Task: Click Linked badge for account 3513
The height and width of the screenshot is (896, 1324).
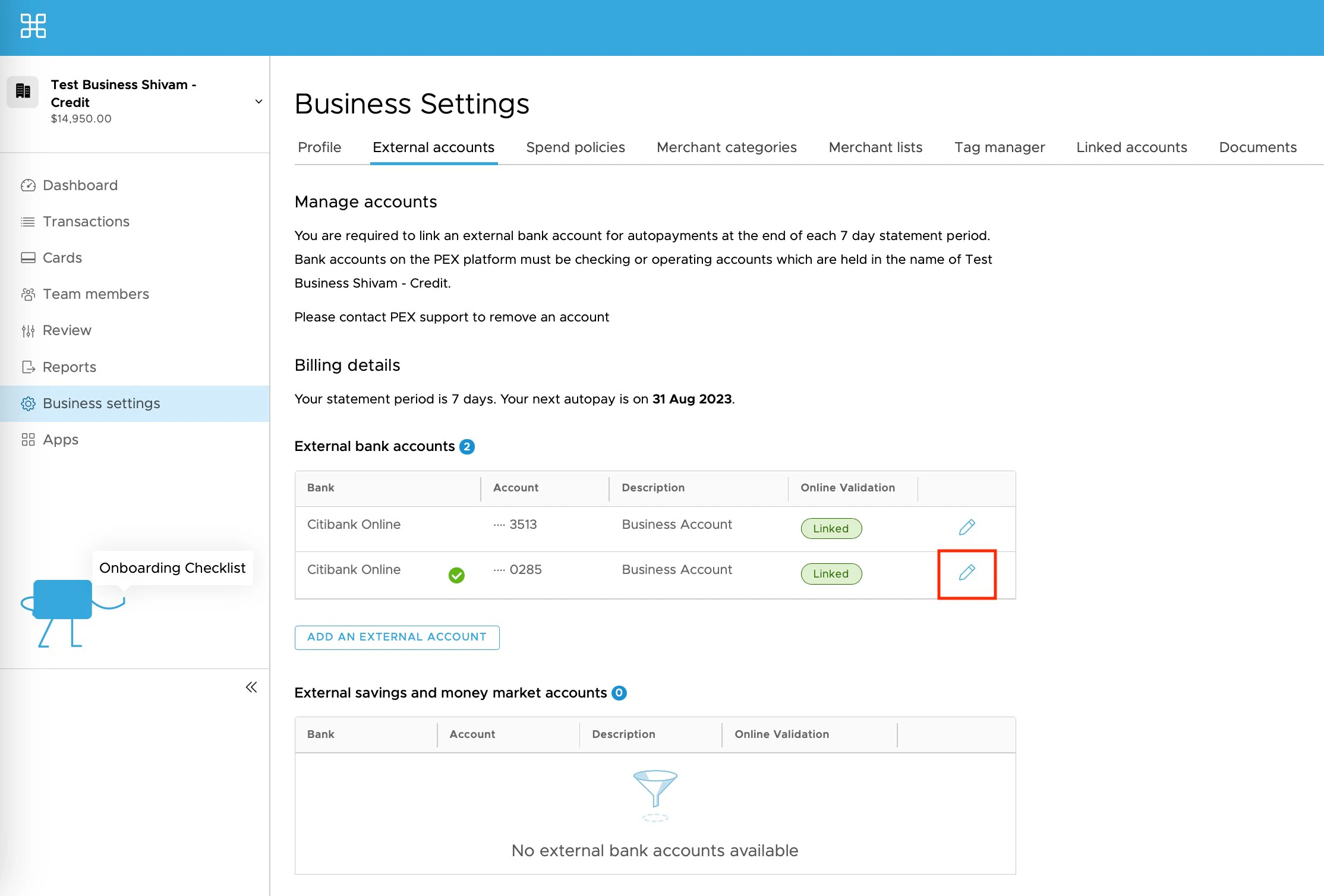Action: (831, 528)
